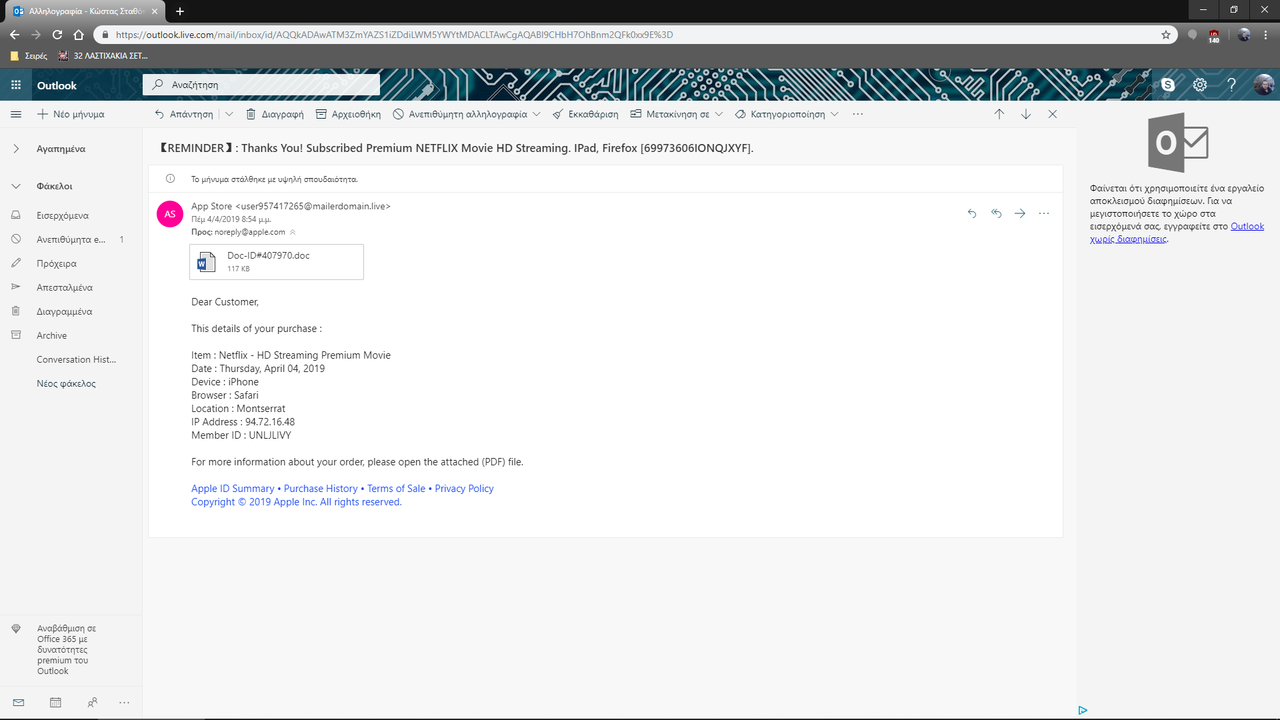Image resolution: width=1280 pixels, height=720 pixels.
Task: Reload the page with browser refresh
Action: (57, 34)
